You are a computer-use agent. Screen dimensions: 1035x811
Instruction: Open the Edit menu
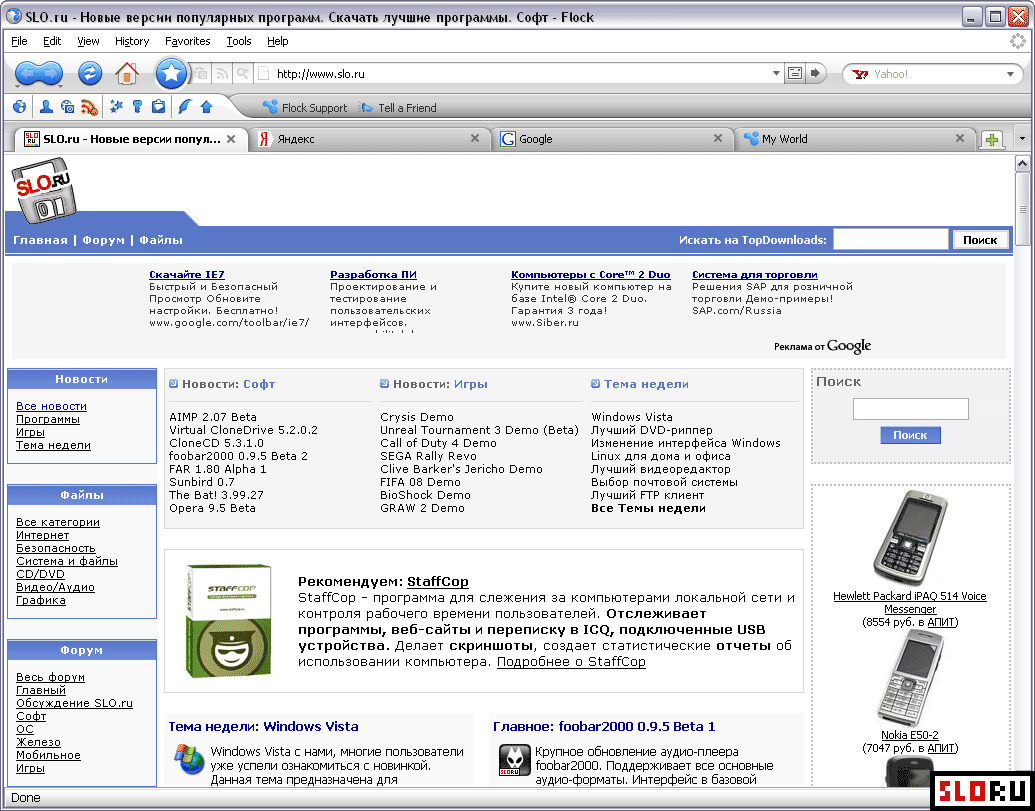[x=52, y=41]
